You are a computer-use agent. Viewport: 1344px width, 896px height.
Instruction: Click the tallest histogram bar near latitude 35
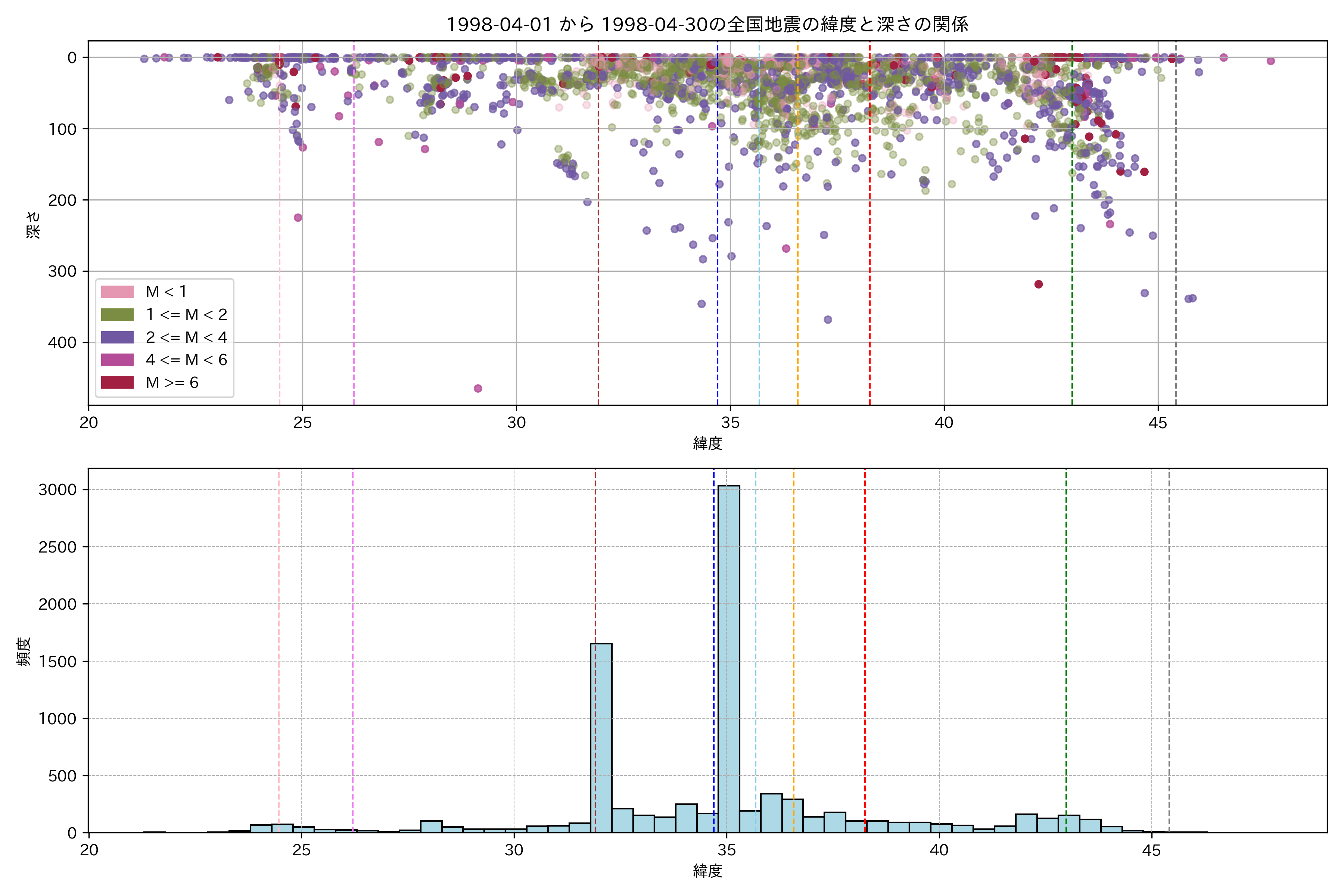tap(729, 657)
